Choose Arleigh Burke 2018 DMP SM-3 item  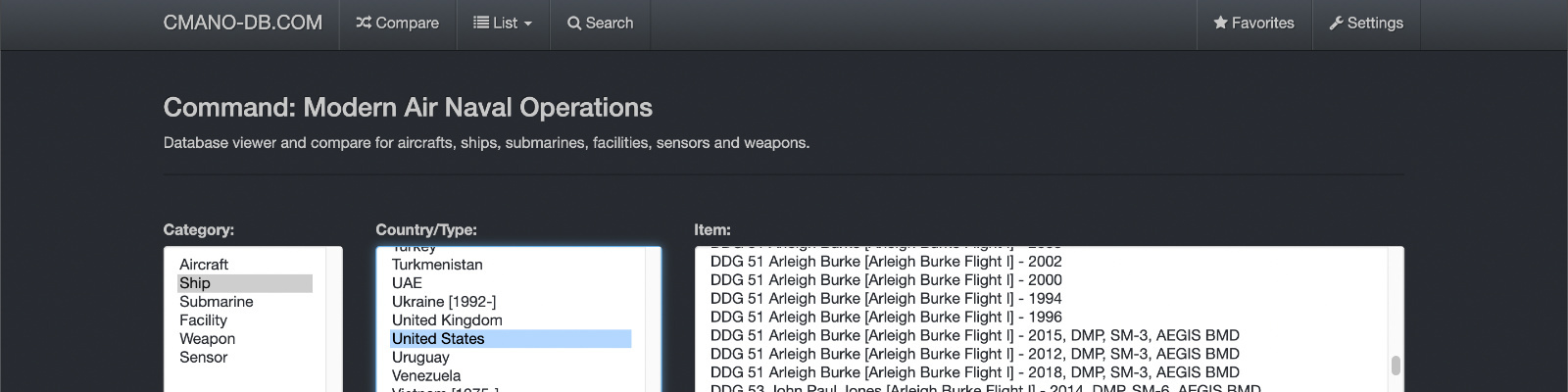click(x=974, y=372)
